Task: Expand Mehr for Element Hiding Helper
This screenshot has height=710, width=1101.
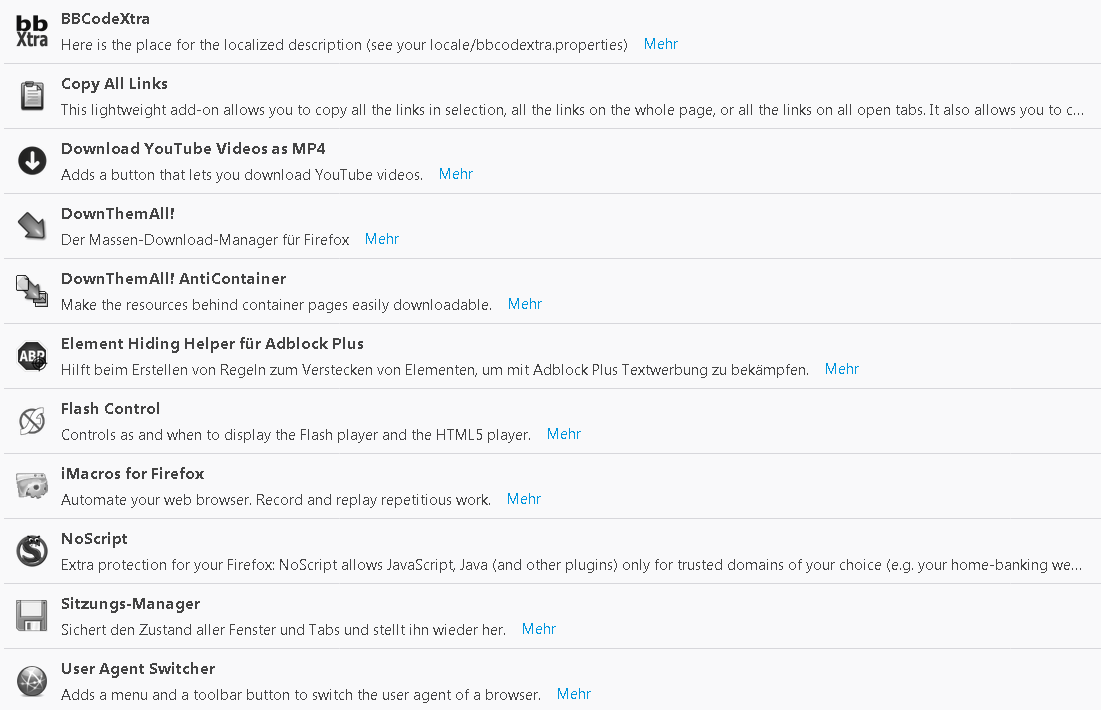Action: (842, 369)
